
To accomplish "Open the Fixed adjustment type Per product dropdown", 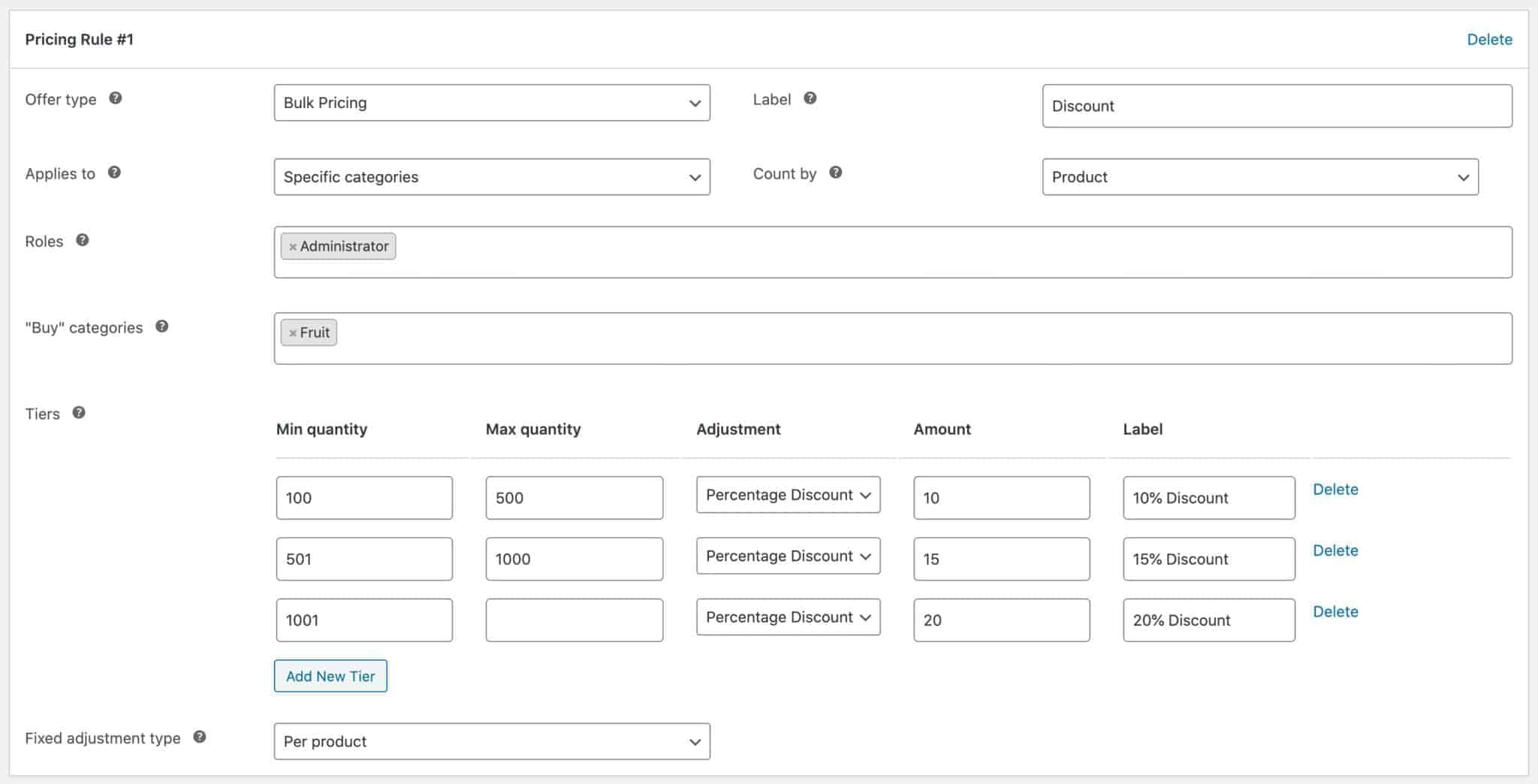I will (491, 742).
